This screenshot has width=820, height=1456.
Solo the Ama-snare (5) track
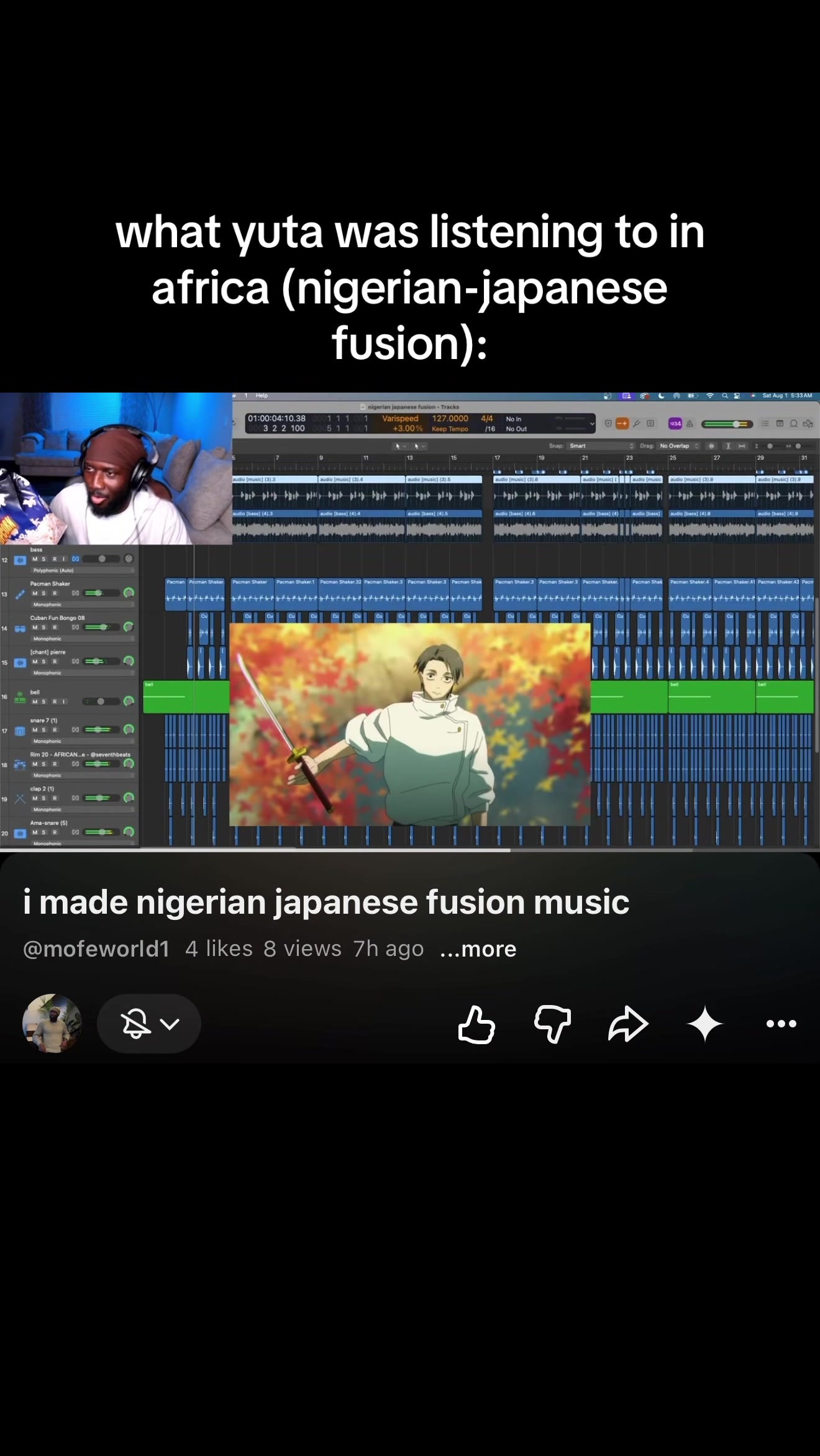[x=43, y=832]
